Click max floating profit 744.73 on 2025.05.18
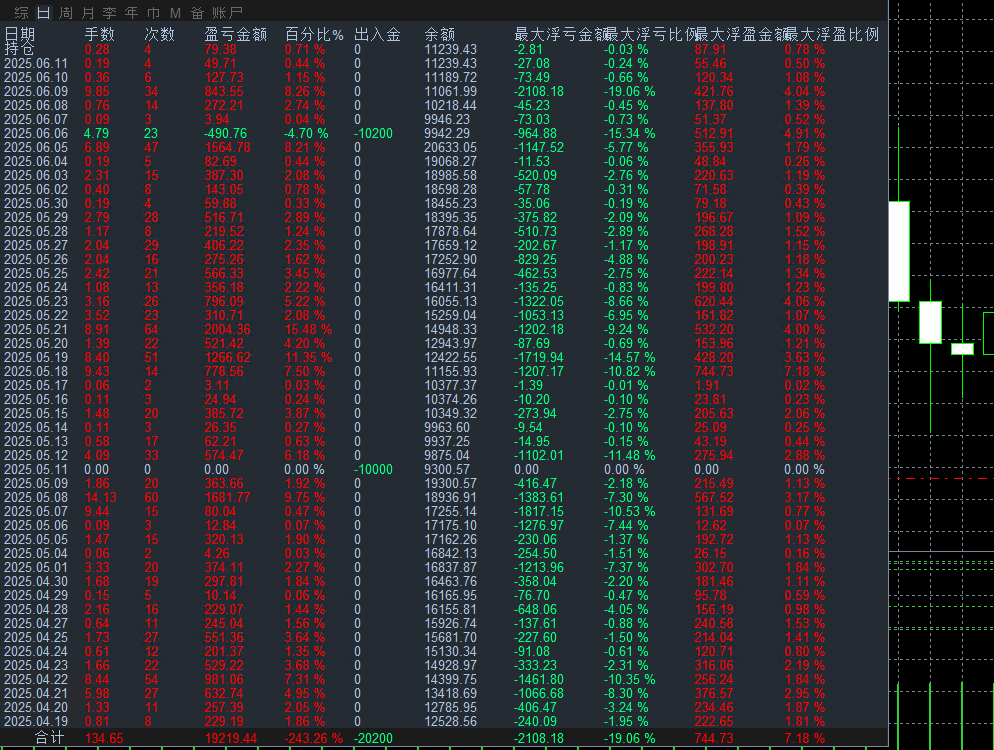 714,371
